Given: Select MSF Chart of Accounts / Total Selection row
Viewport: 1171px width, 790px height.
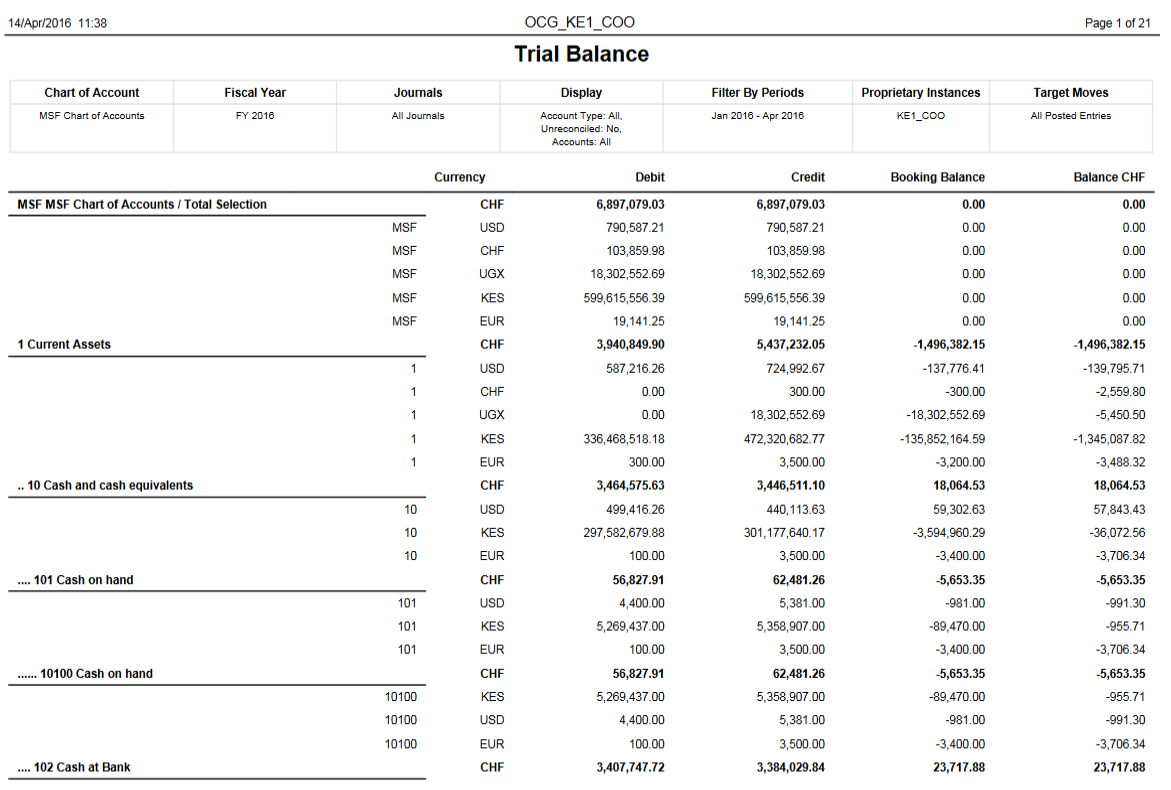Looking at the screenshot, I should (142, 205).
